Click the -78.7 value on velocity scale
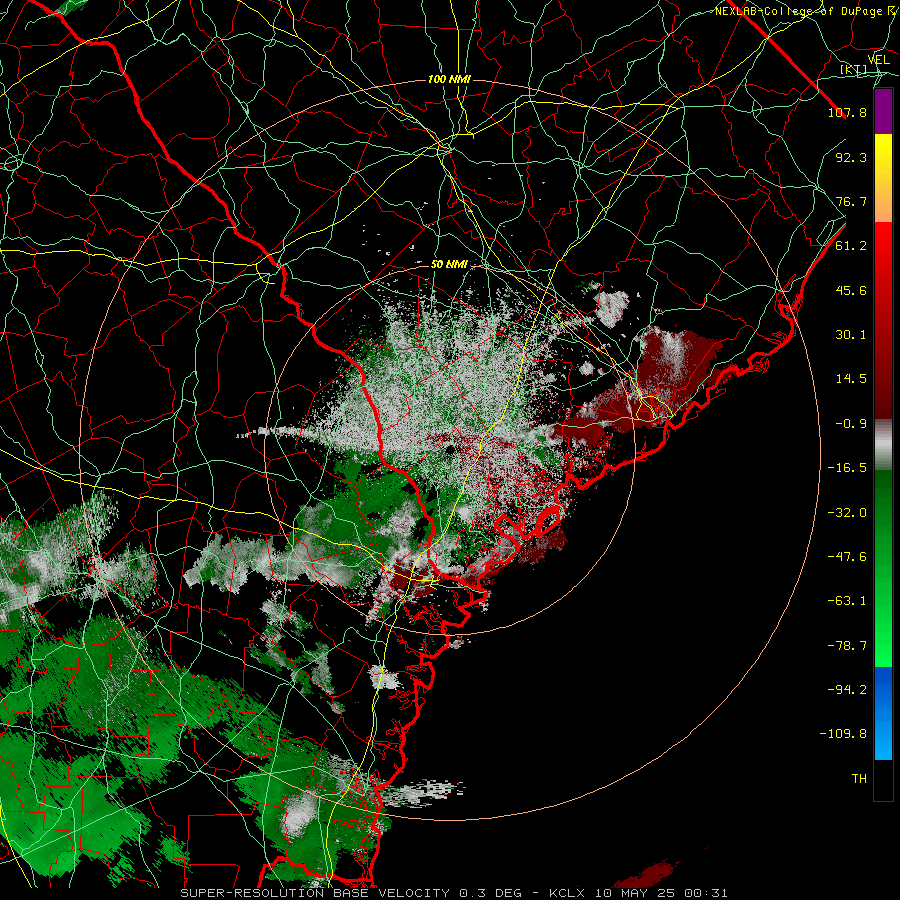 (847, 646)
